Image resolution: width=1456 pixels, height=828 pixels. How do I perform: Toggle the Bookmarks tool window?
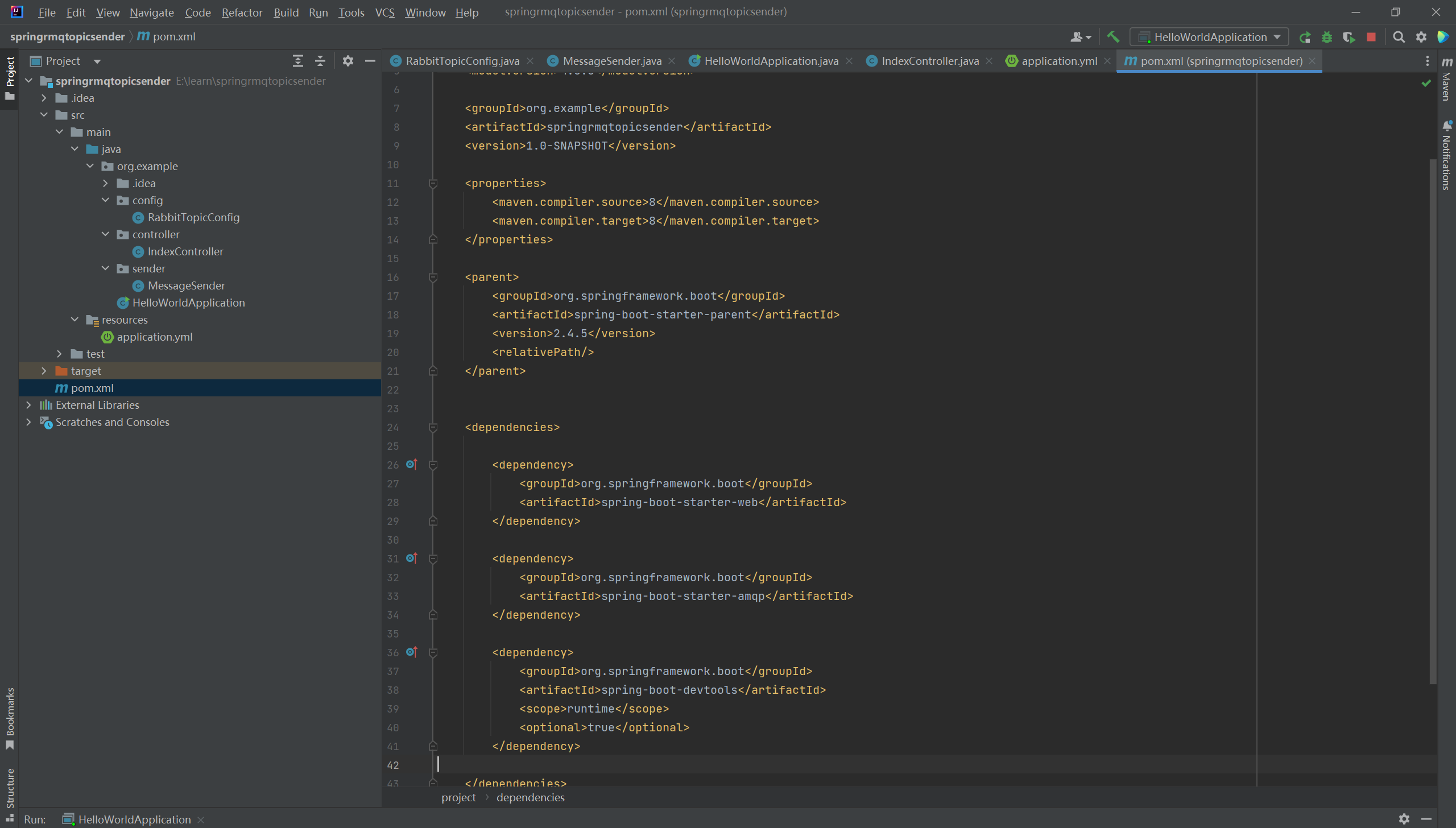tap(10, 718)
